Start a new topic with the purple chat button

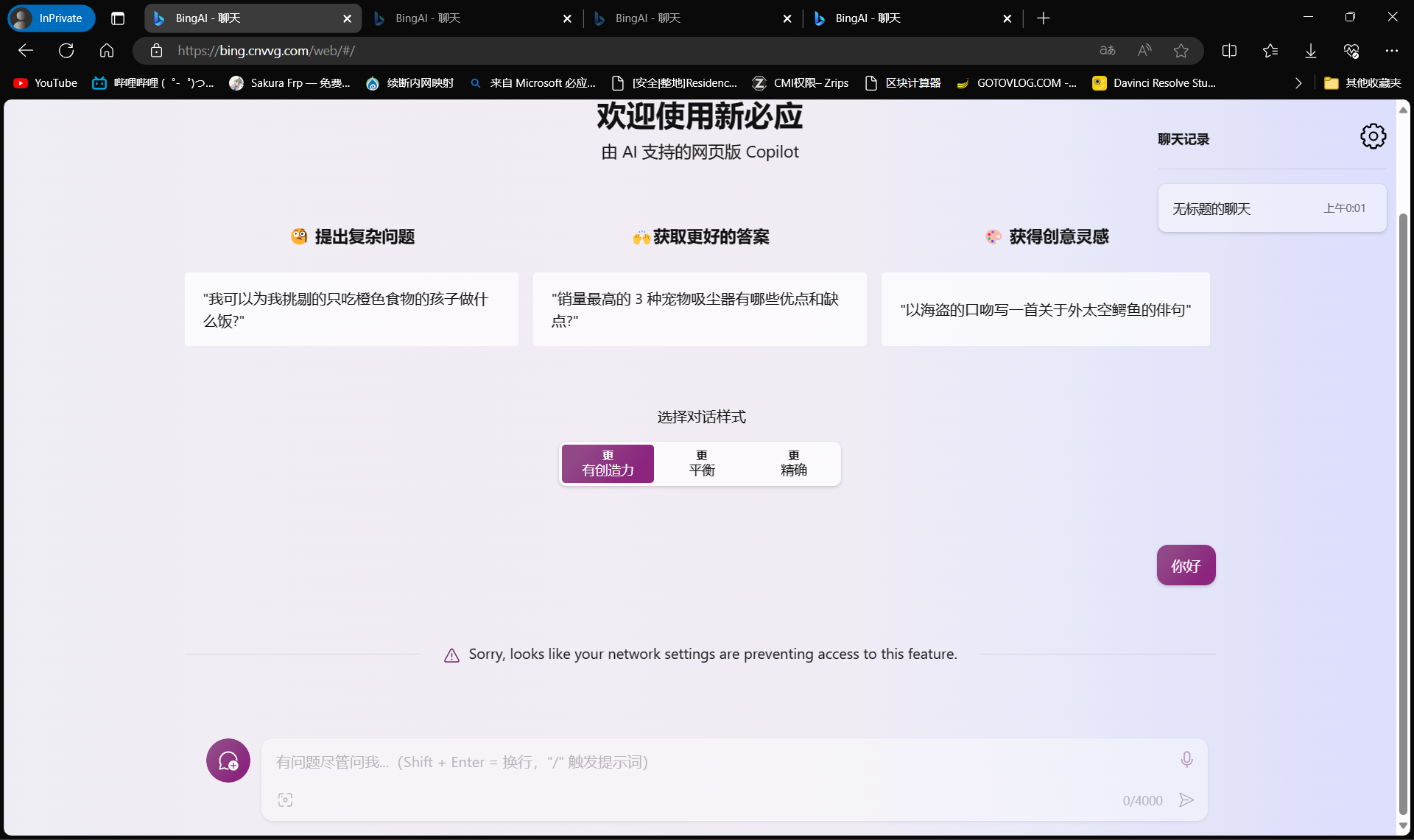228,760
